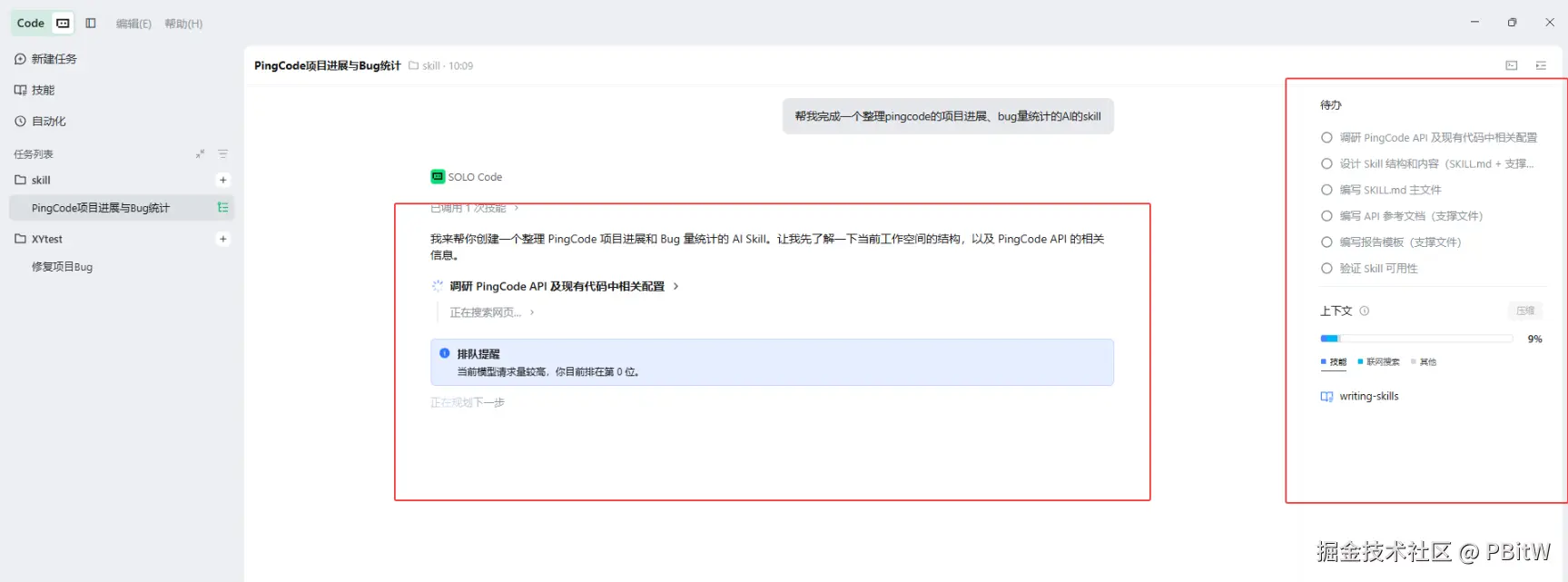Click the writing-skills book icon
Image resolution: width=1568 pixels, height=582 pixels.
1326,397
